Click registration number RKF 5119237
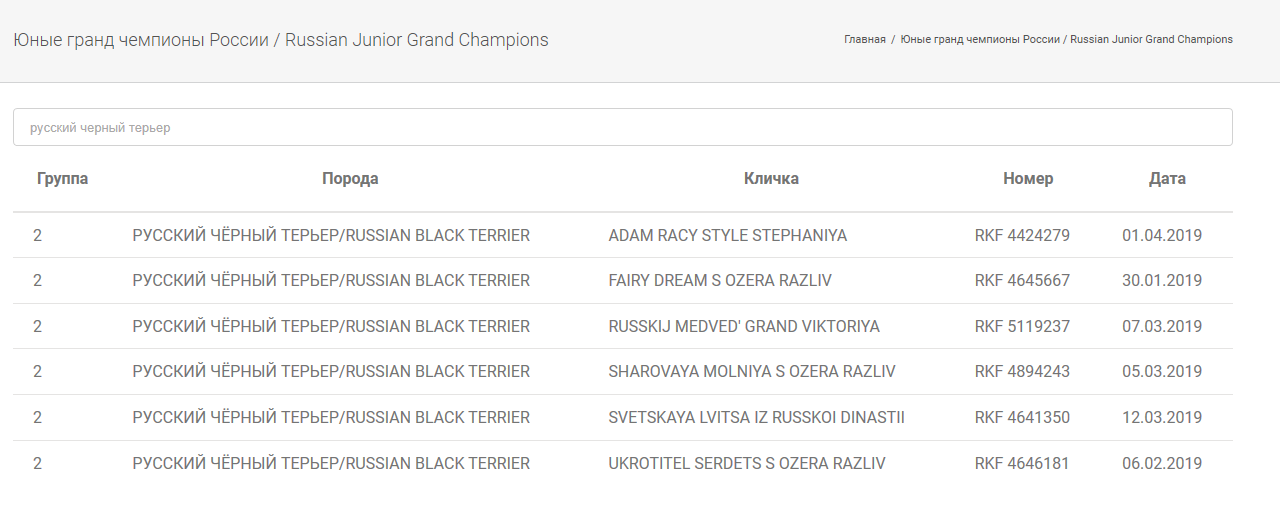The height and width of the screenshot is (513, 1280). (1022, 327)
